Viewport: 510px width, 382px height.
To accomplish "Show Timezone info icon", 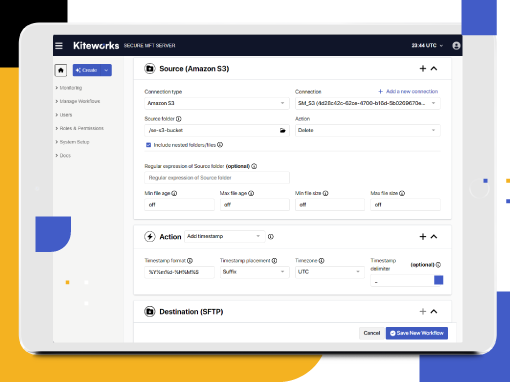I will [x=322, y=261].
